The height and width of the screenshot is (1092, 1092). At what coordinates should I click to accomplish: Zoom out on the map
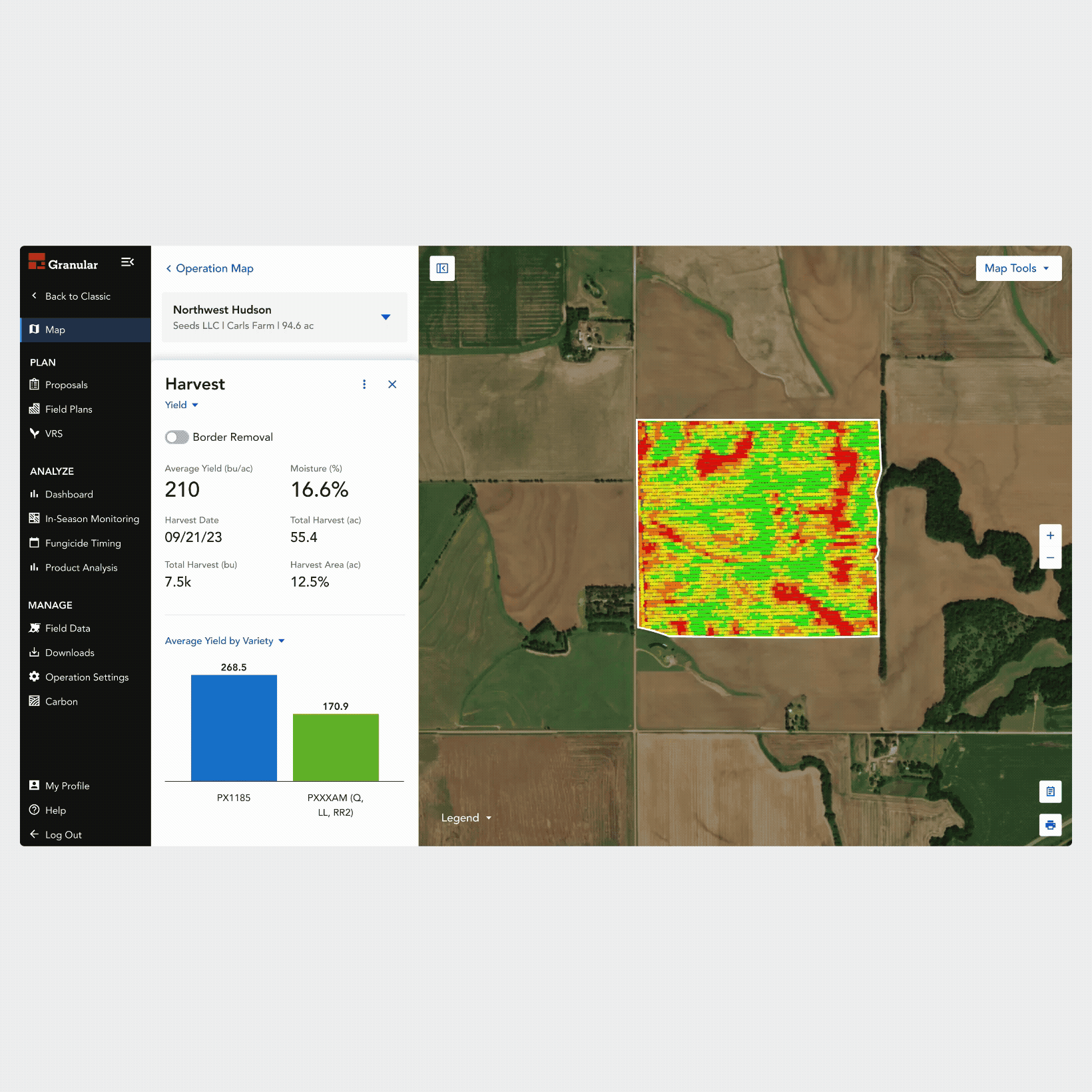click(x=1050, y=558)
